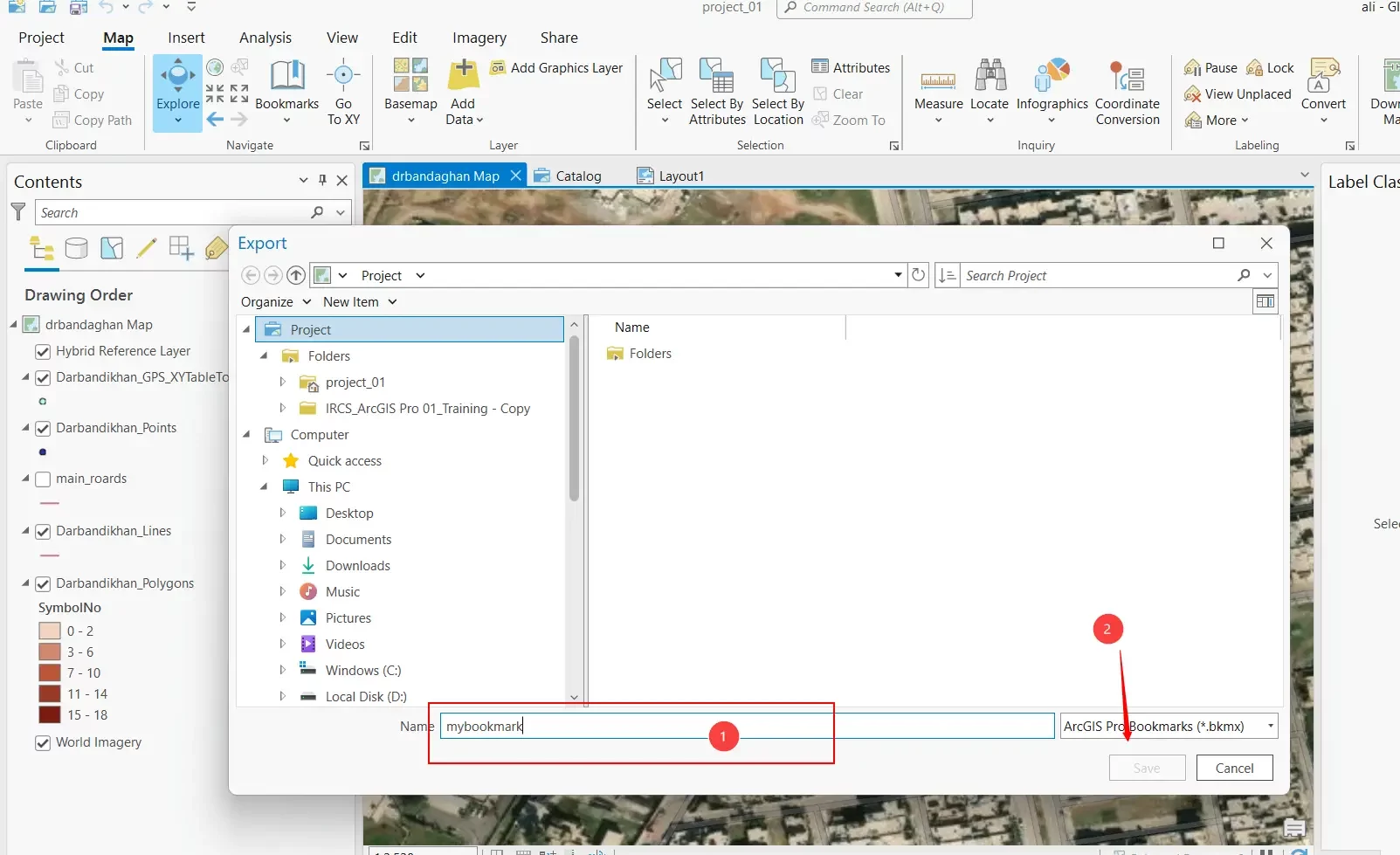Click the Name field with mybookmark
1400x855 pixels.
pyautogui.click(x=747, y=726)
